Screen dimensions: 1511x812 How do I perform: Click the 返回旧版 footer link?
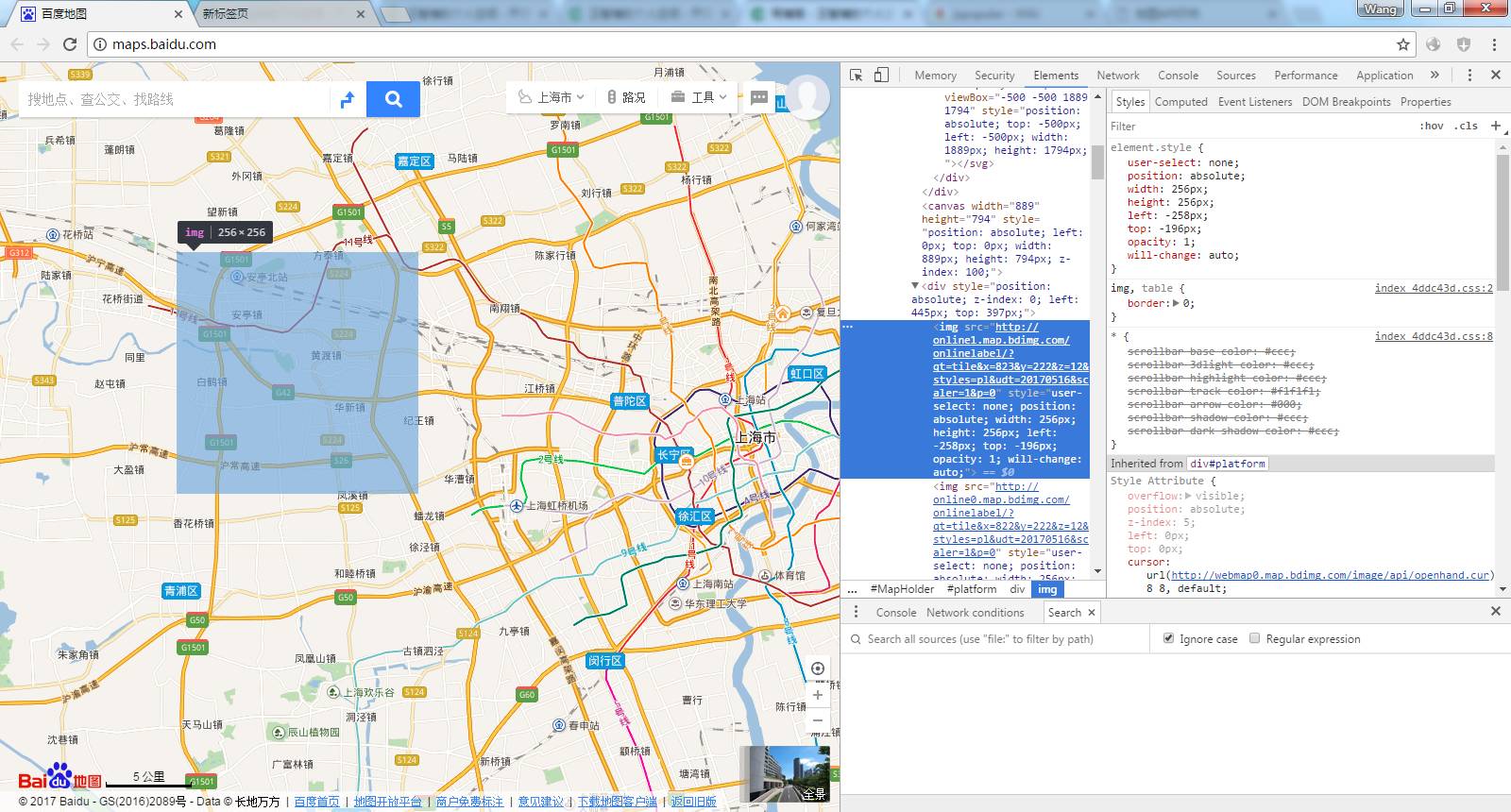point(693,802)
